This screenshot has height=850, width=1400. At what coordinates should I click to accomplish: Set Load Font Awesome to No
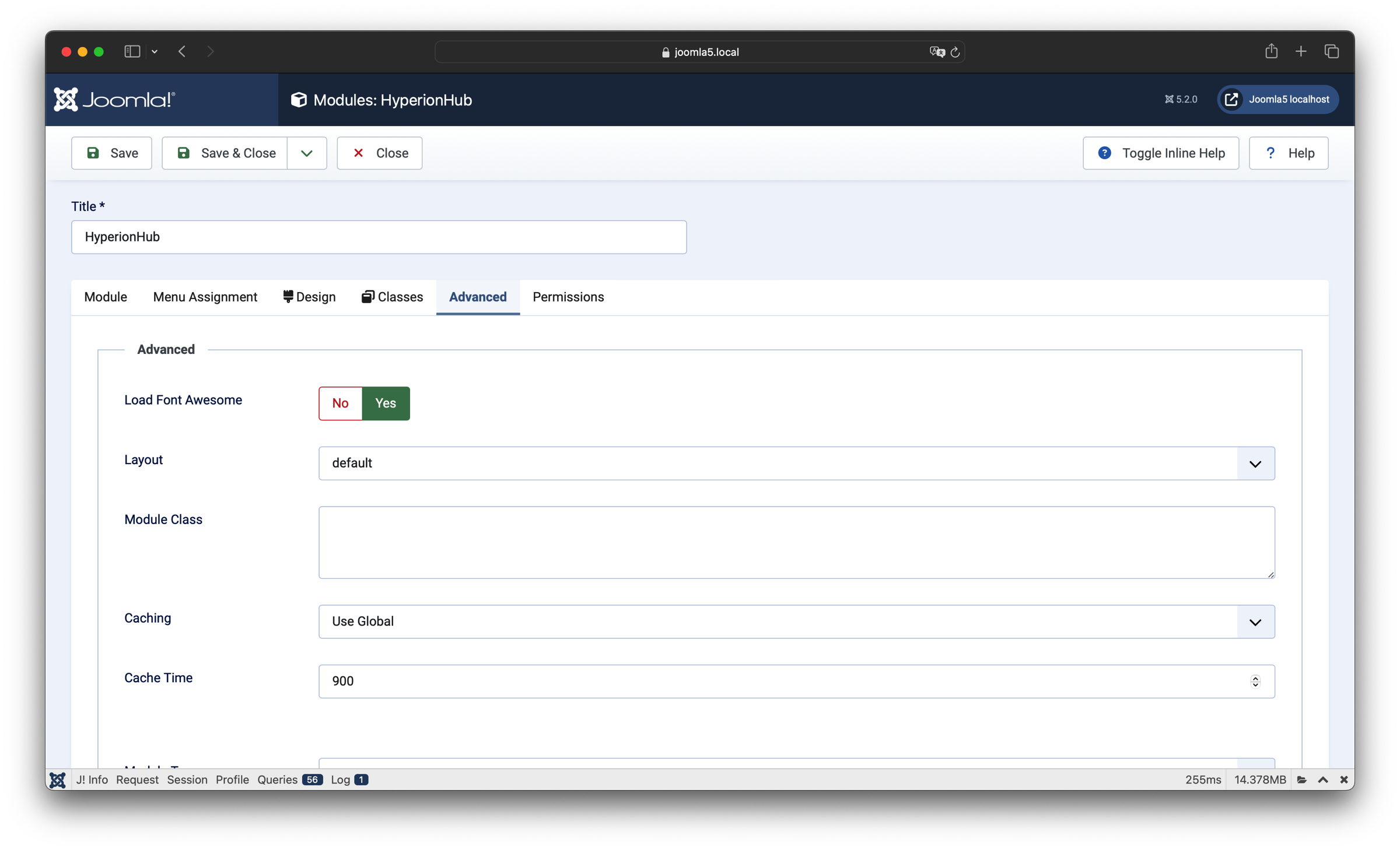340,403
